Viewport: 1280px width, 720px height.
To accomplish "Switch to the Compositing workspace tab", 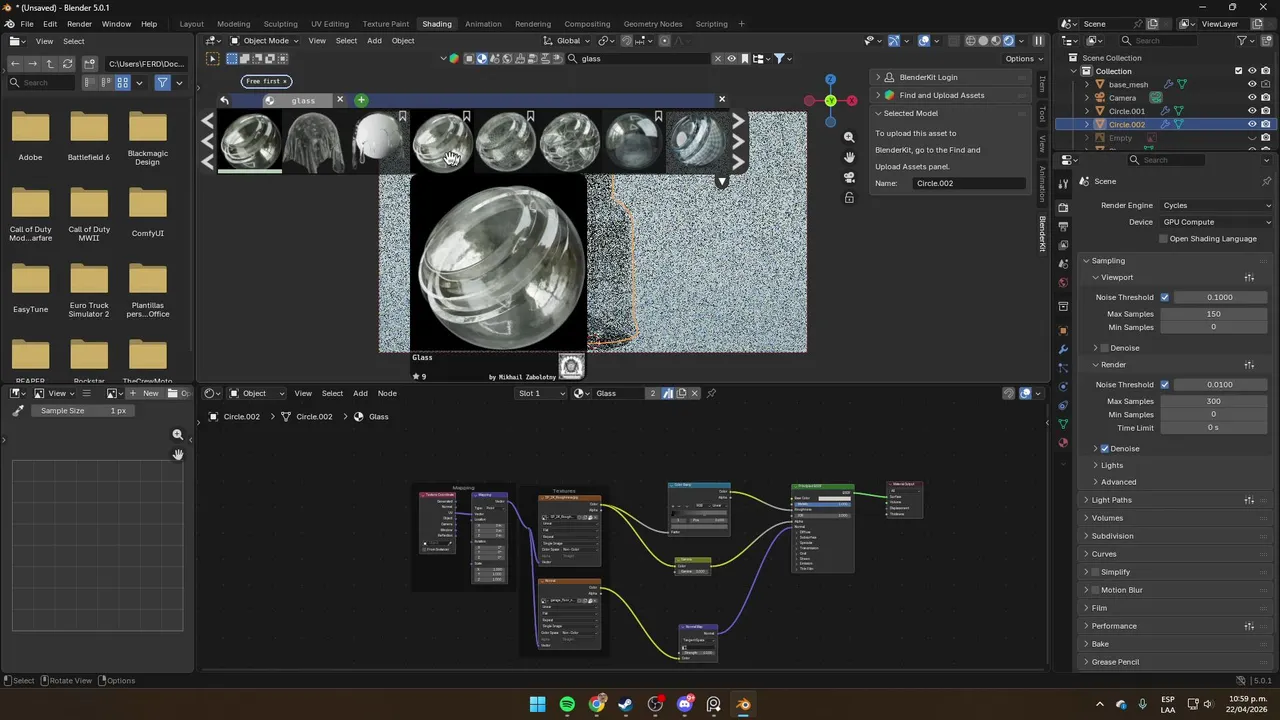I will click(587, 24).
